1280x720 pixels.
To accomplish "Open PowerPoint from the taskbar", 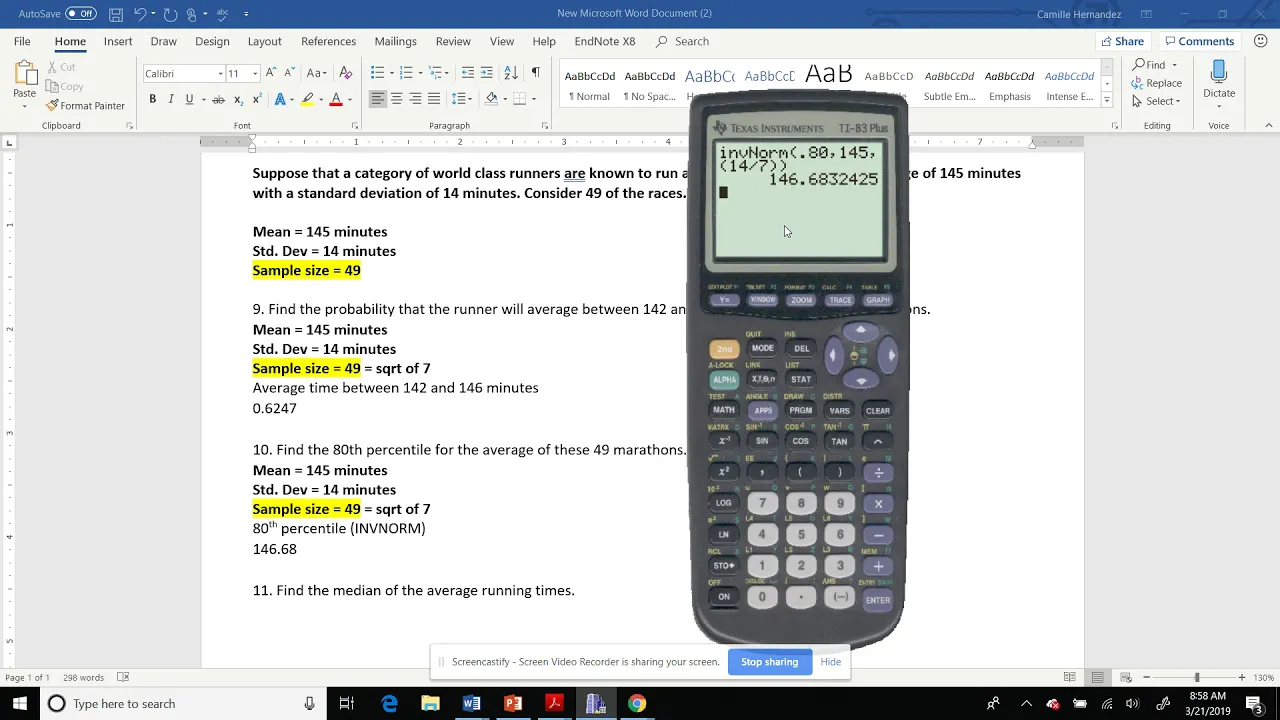I will pyautogui.click(x=513, y=704).
